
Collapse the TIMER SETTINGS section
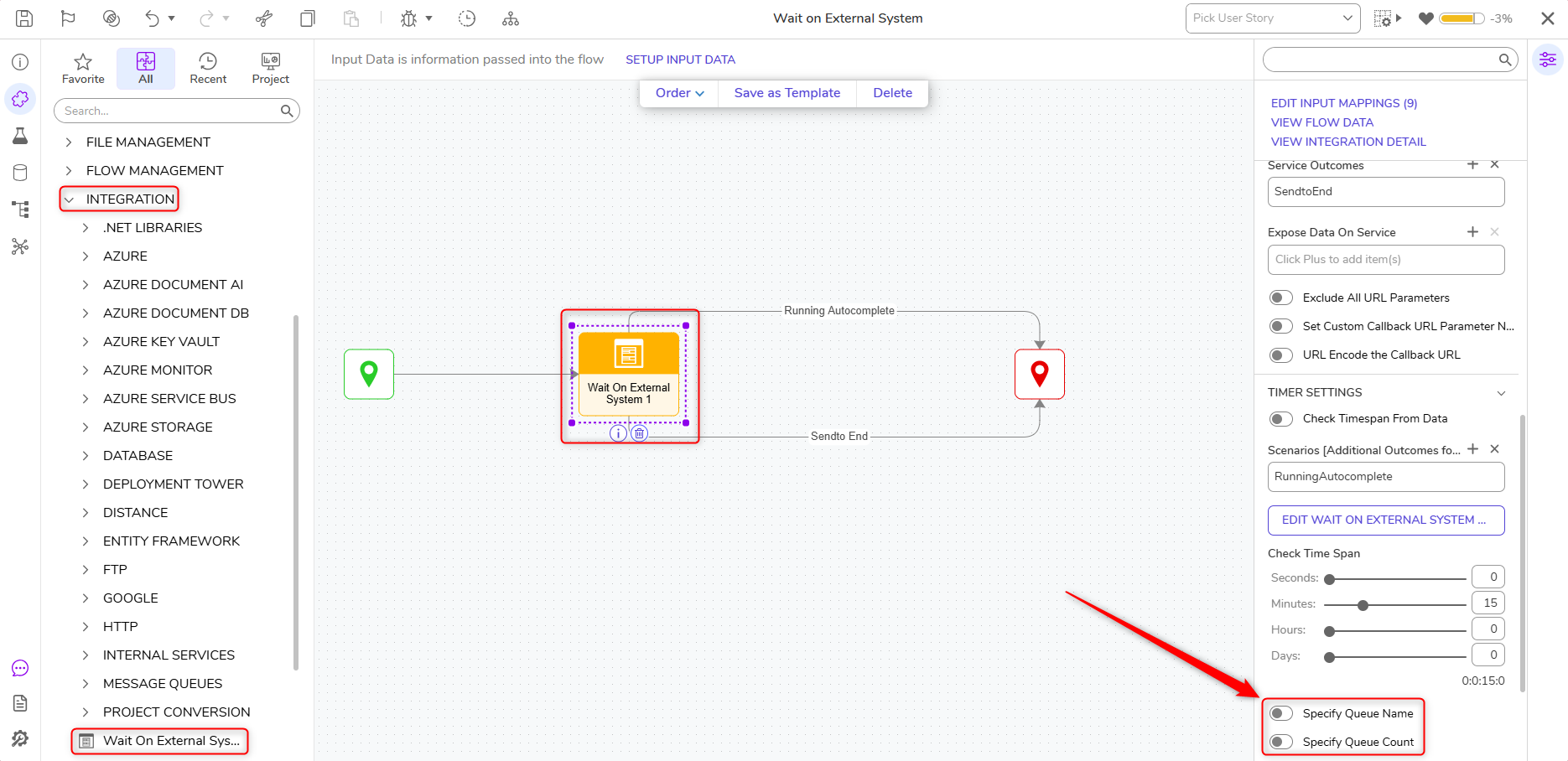pyautogui.click(x=1501, y=393)
